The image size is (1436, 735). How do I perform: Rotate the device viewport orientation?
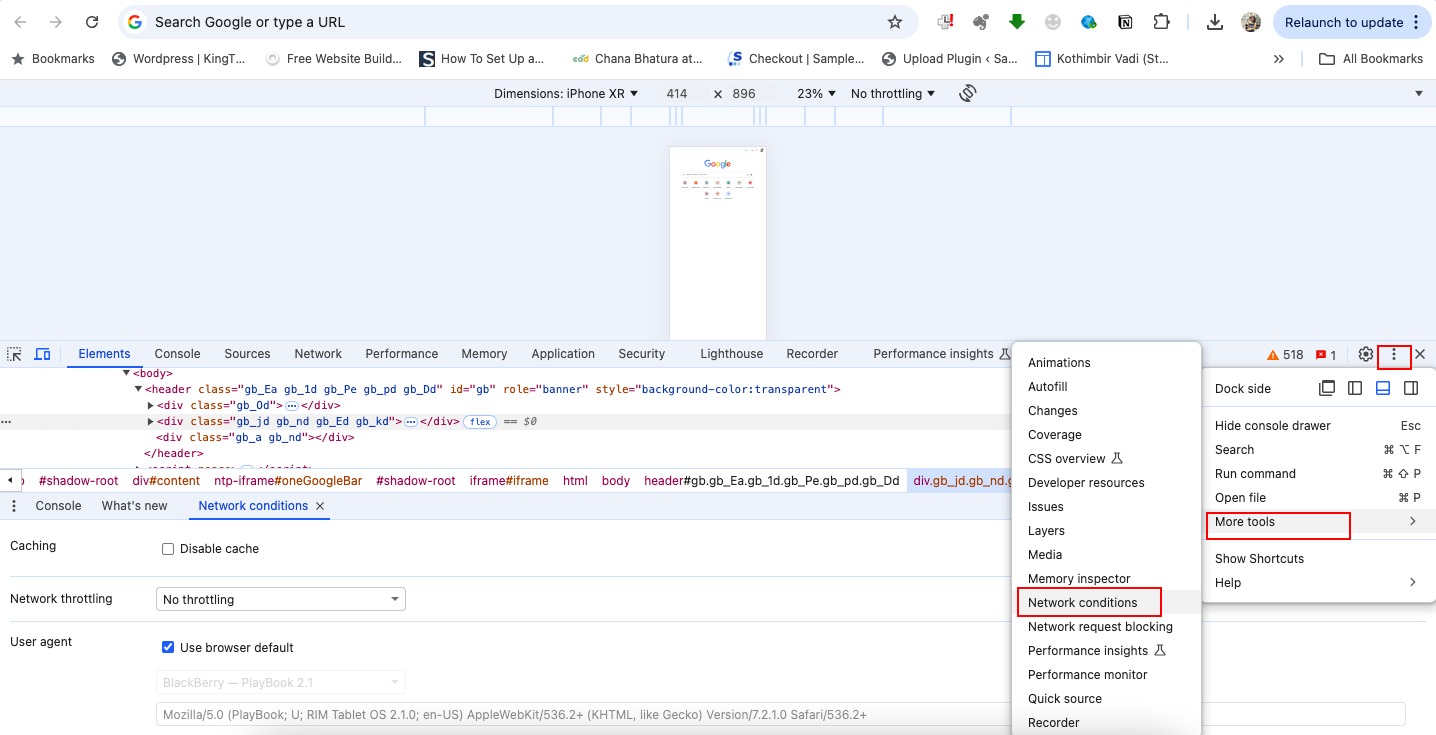pos(967,93)
